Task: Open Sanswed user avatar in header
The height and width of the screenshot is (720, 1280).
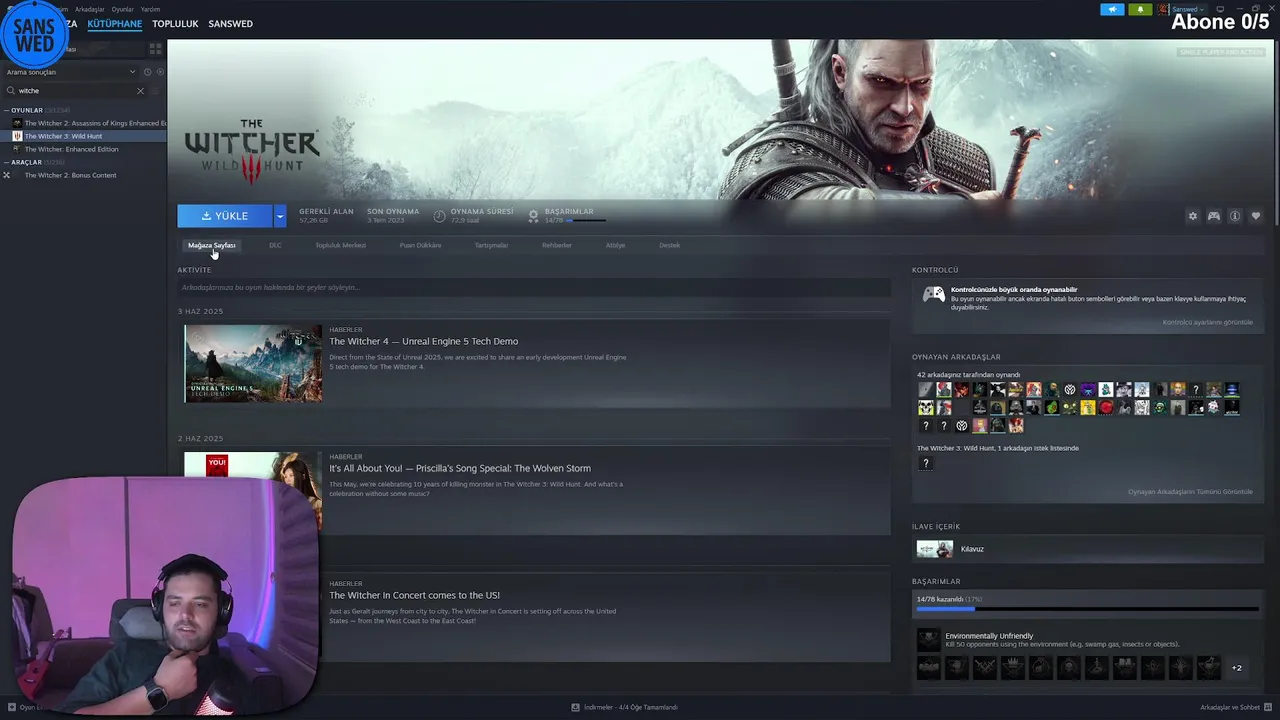Action: click(x=1164, y=9)
